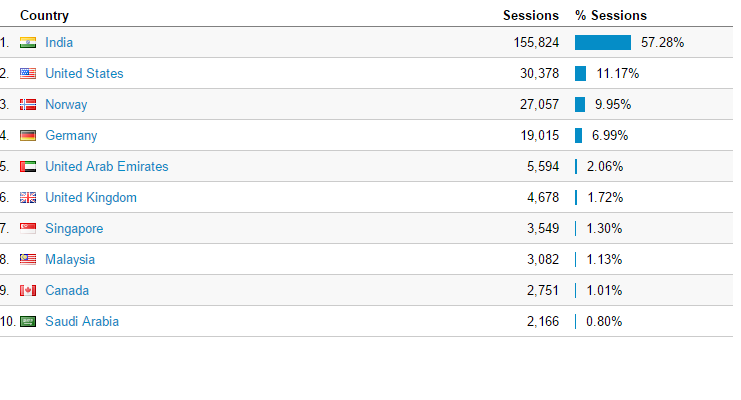Click the United States flag icon
Image resolution: width=741 pixels, height=400 pixels.
(x=28, y=74)
